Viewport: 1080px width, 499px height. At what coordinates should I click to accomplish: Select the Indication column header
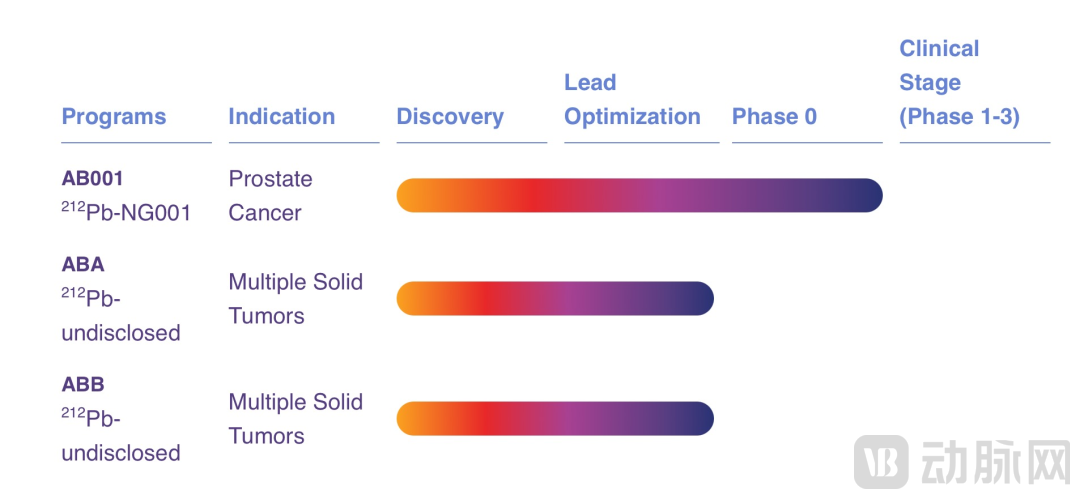click(x=282, y=117)
